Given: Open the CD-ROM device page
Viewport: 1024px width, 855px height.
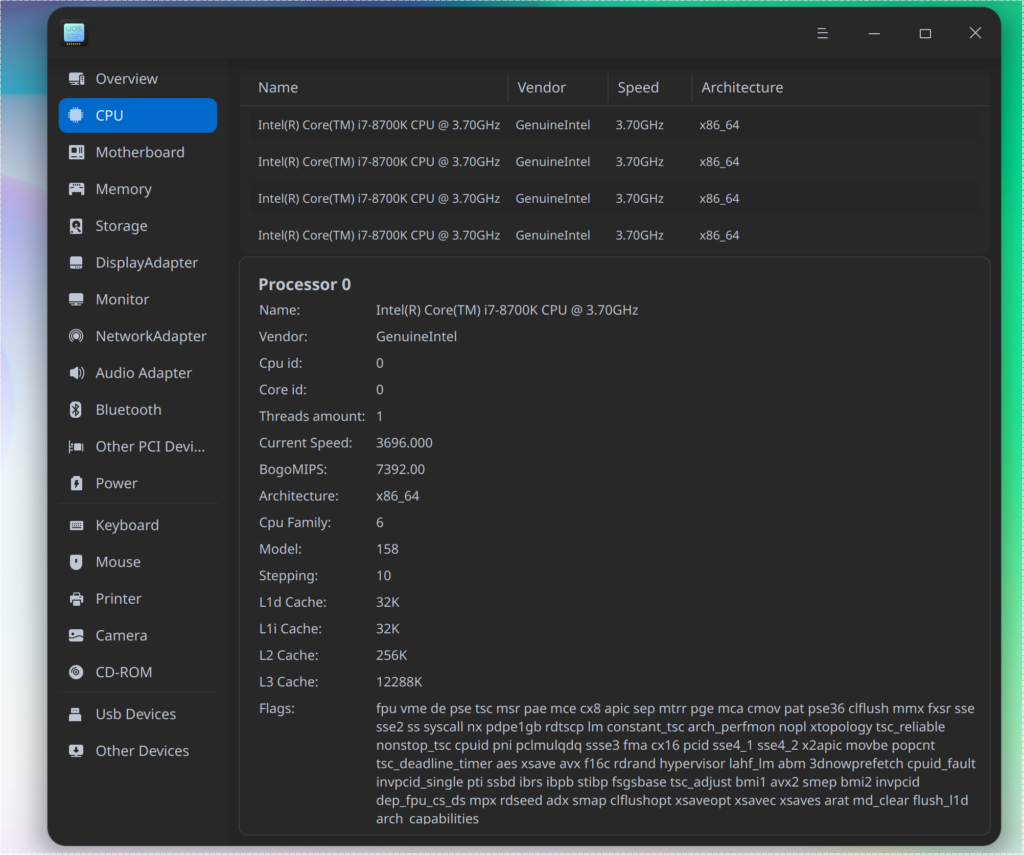Looking at the screenshot, I should pyautogui.click(x=138, y=672).
